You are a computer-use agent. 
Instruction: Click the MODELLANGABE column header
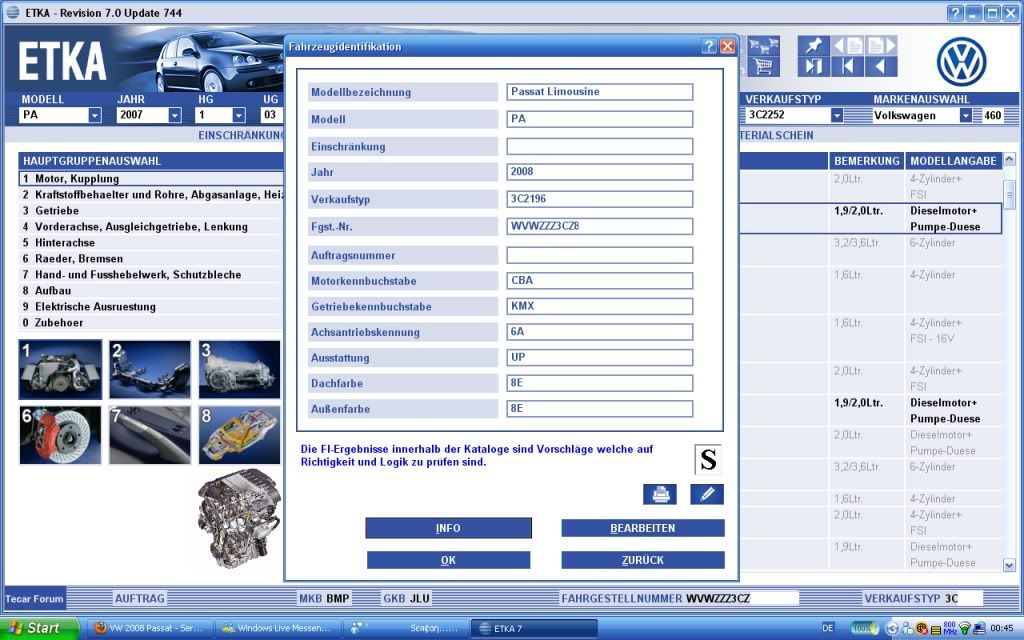pyautogui.click(x=953, y=161)
